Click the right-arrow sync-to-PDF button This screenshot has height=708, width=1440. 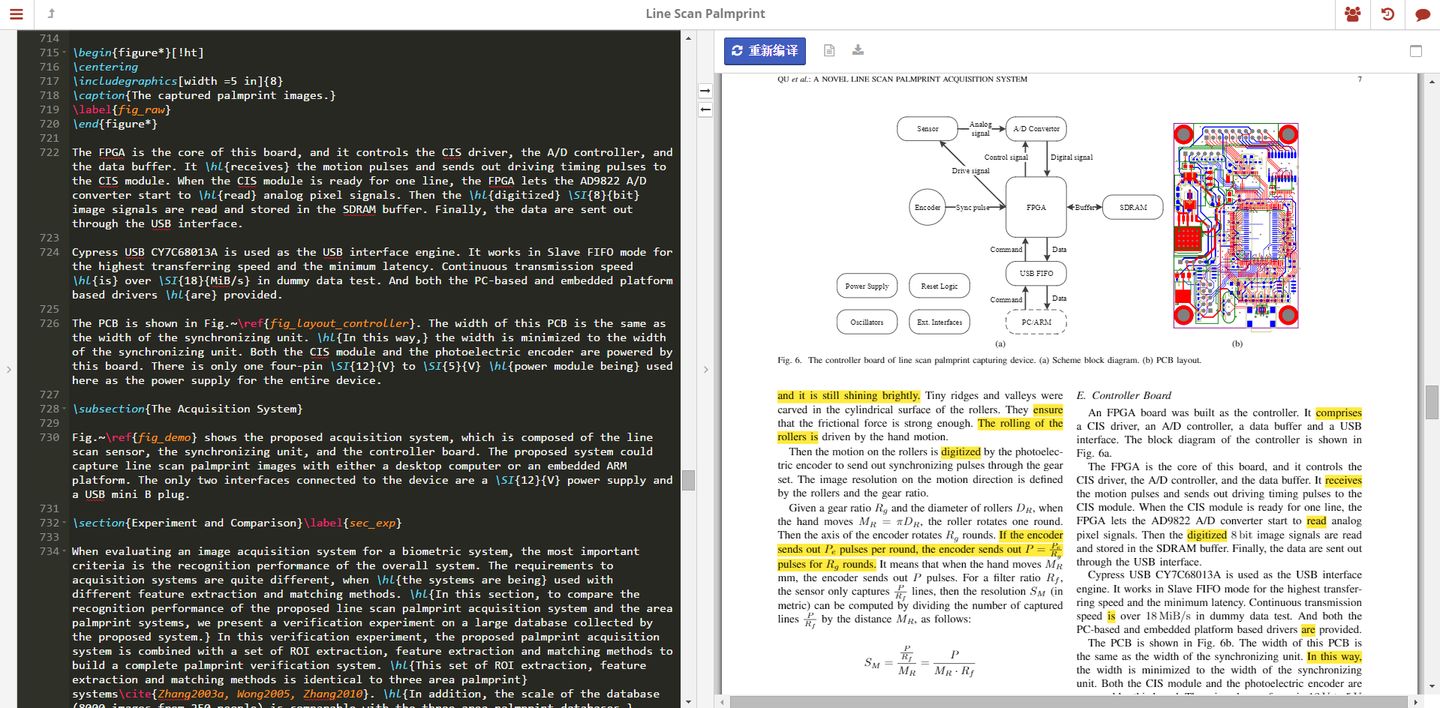(705, 91)
